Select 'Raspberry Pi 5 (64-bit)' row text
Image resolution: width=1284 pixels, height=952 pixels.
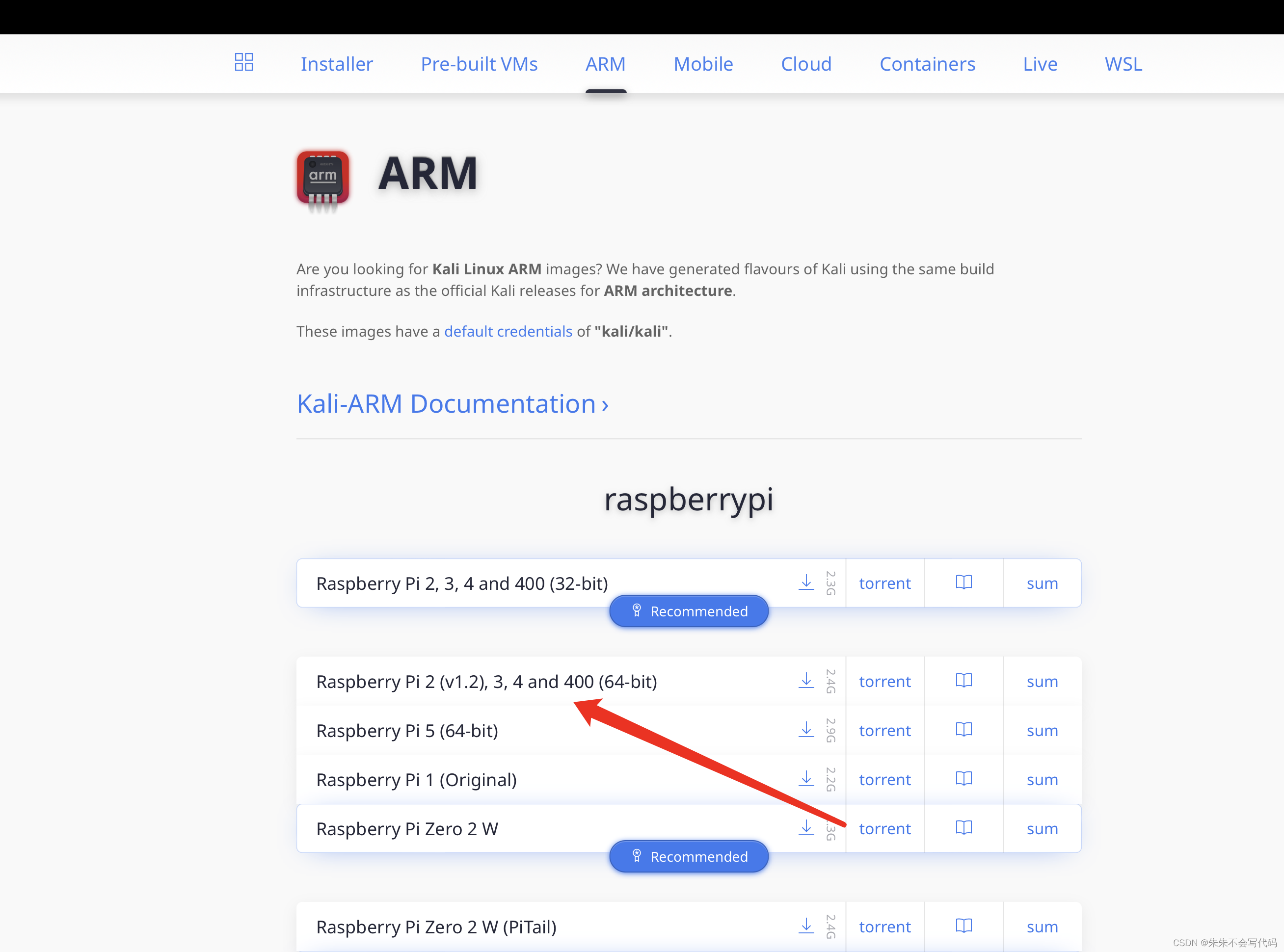[407, 731]
